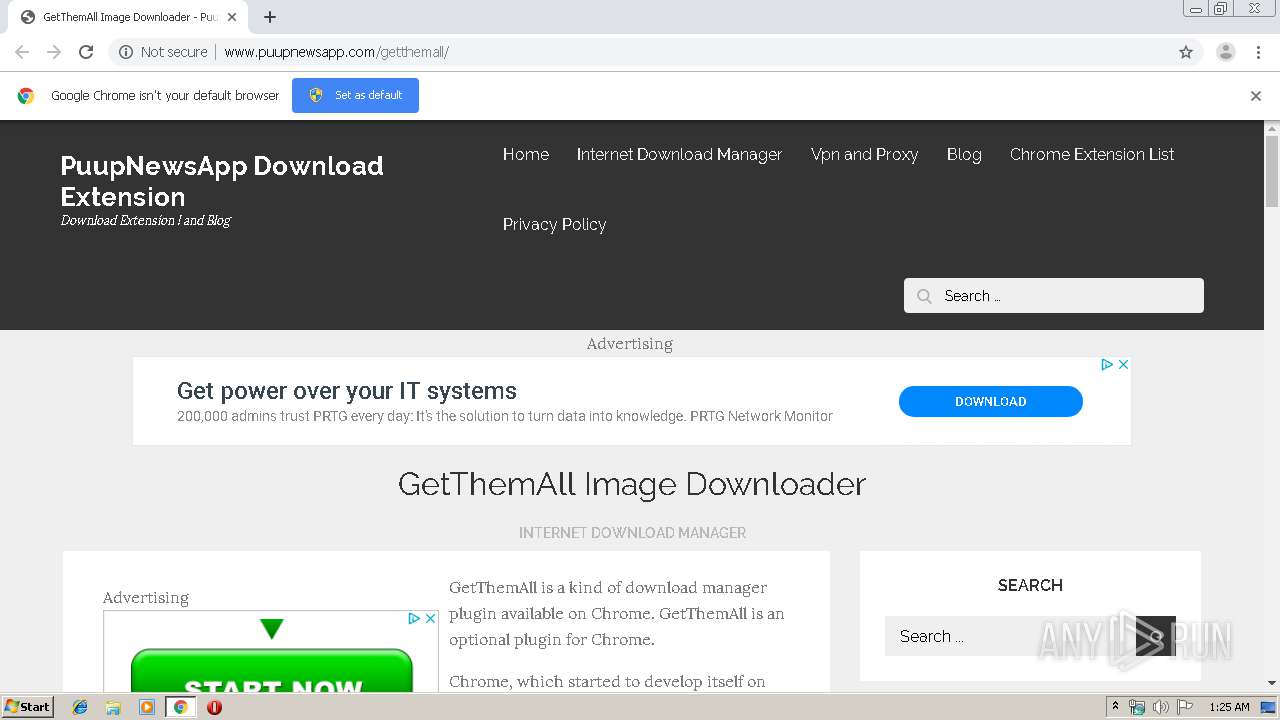Open Internet Explorer from taskbar
This screenshot has width=1280, height=720.
click(80, 707)
